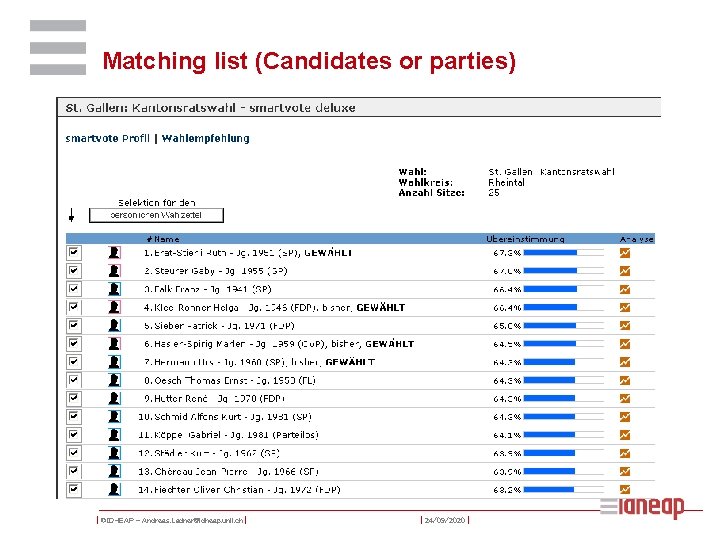The height and width of the screenshot is (540, 720).
Task: Click analysis icon for Fiechter Oliver Christian
Action: click(x=625, y=490)
